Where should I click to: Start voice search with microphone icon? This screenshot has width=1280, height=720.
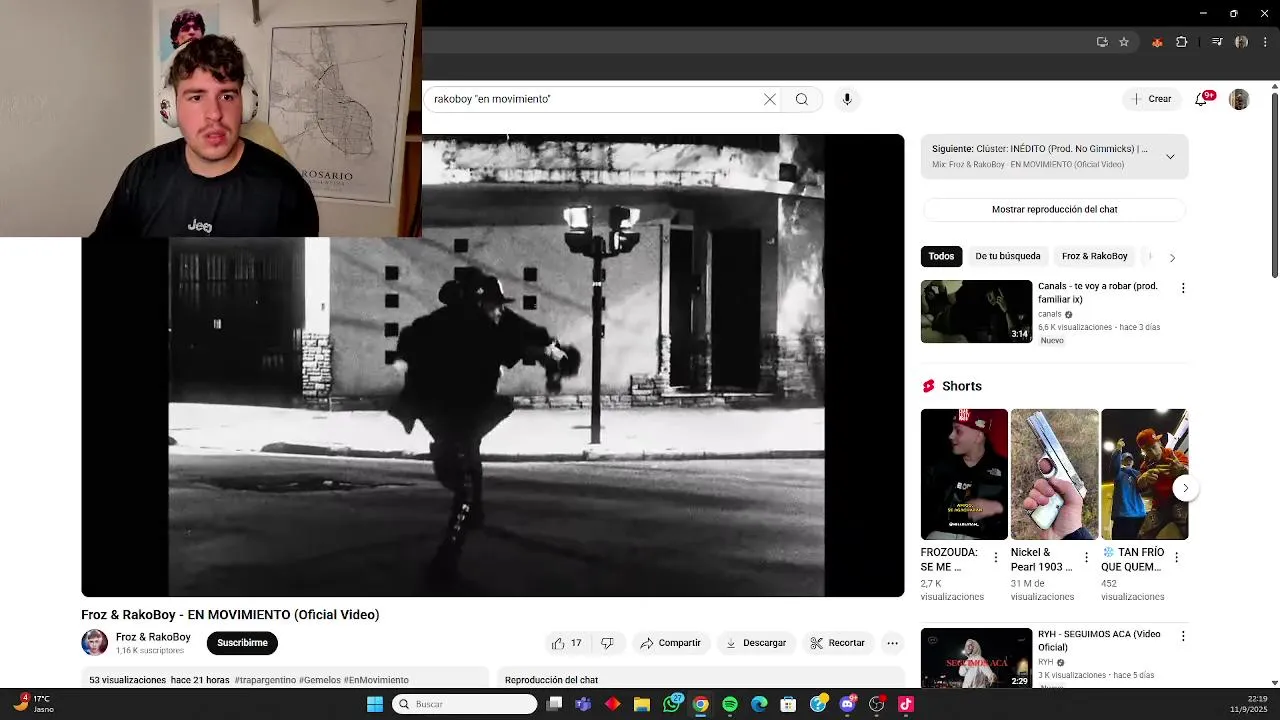[x=847, y=99]
